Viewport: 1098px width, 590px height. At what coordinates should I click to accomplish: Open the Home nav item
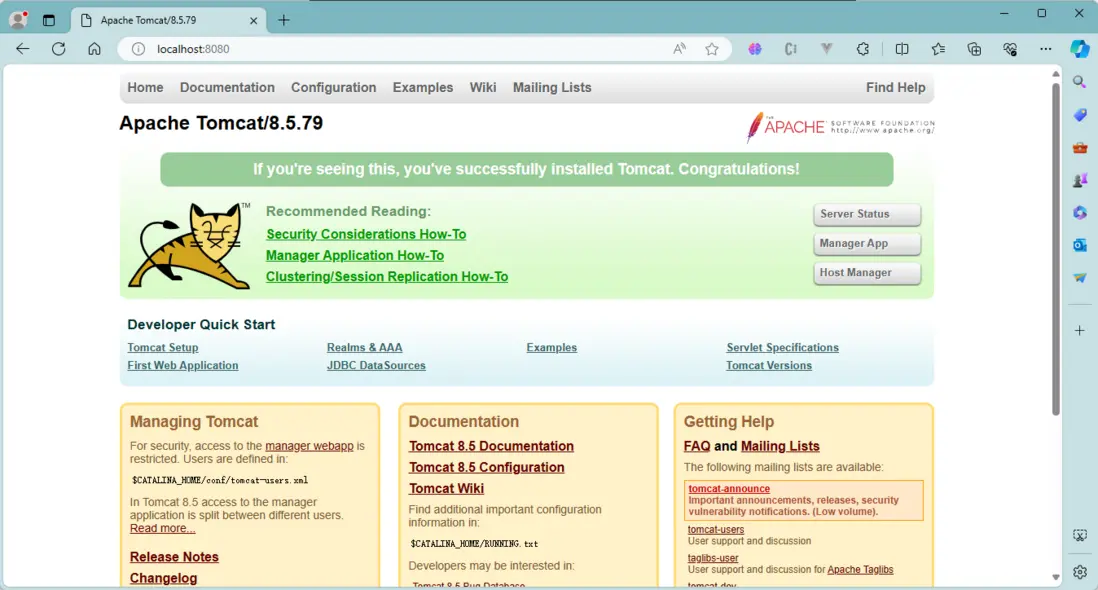tap(145, 87)
